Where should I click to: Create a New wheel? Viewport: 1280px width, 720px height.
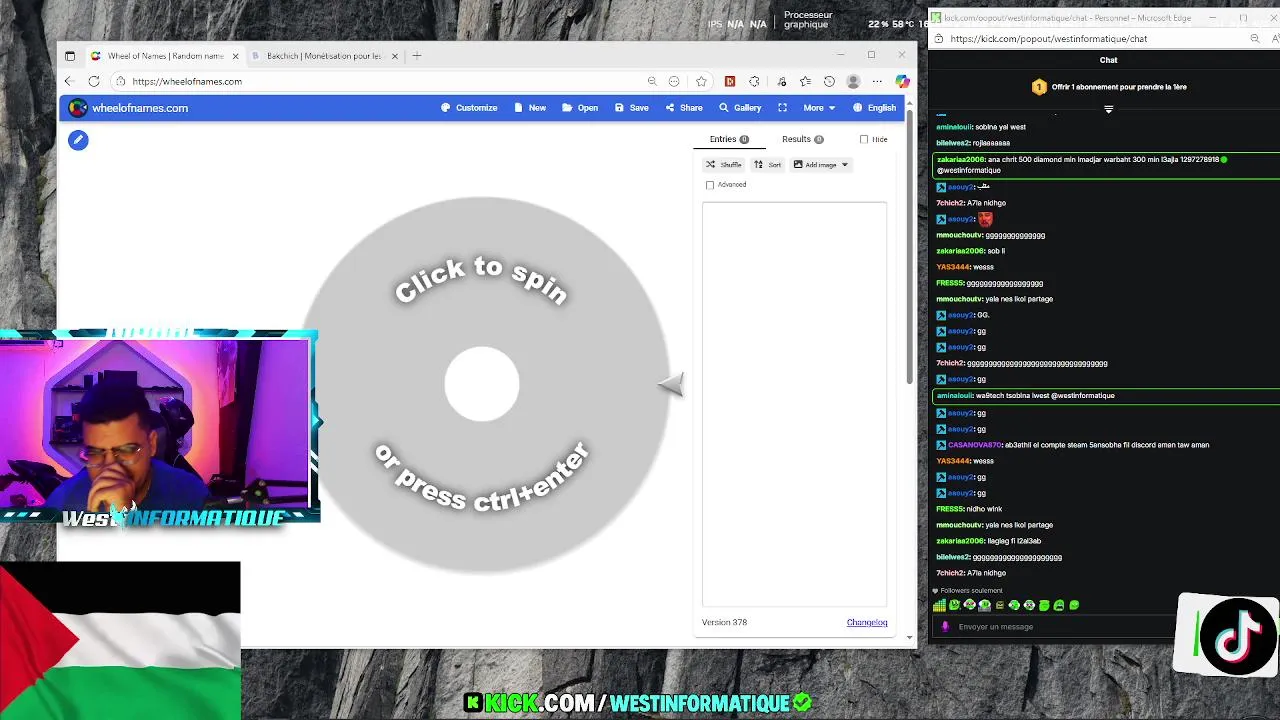click(x=530, y=108)
